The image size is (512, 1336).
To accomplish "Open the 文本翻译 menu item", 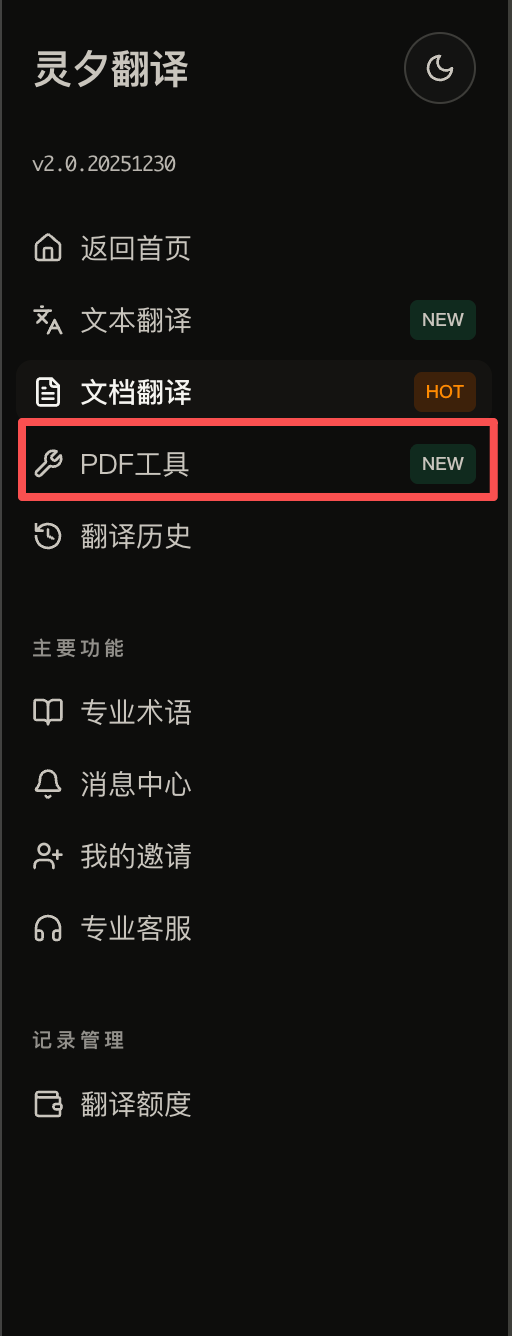I will point(254,320).
